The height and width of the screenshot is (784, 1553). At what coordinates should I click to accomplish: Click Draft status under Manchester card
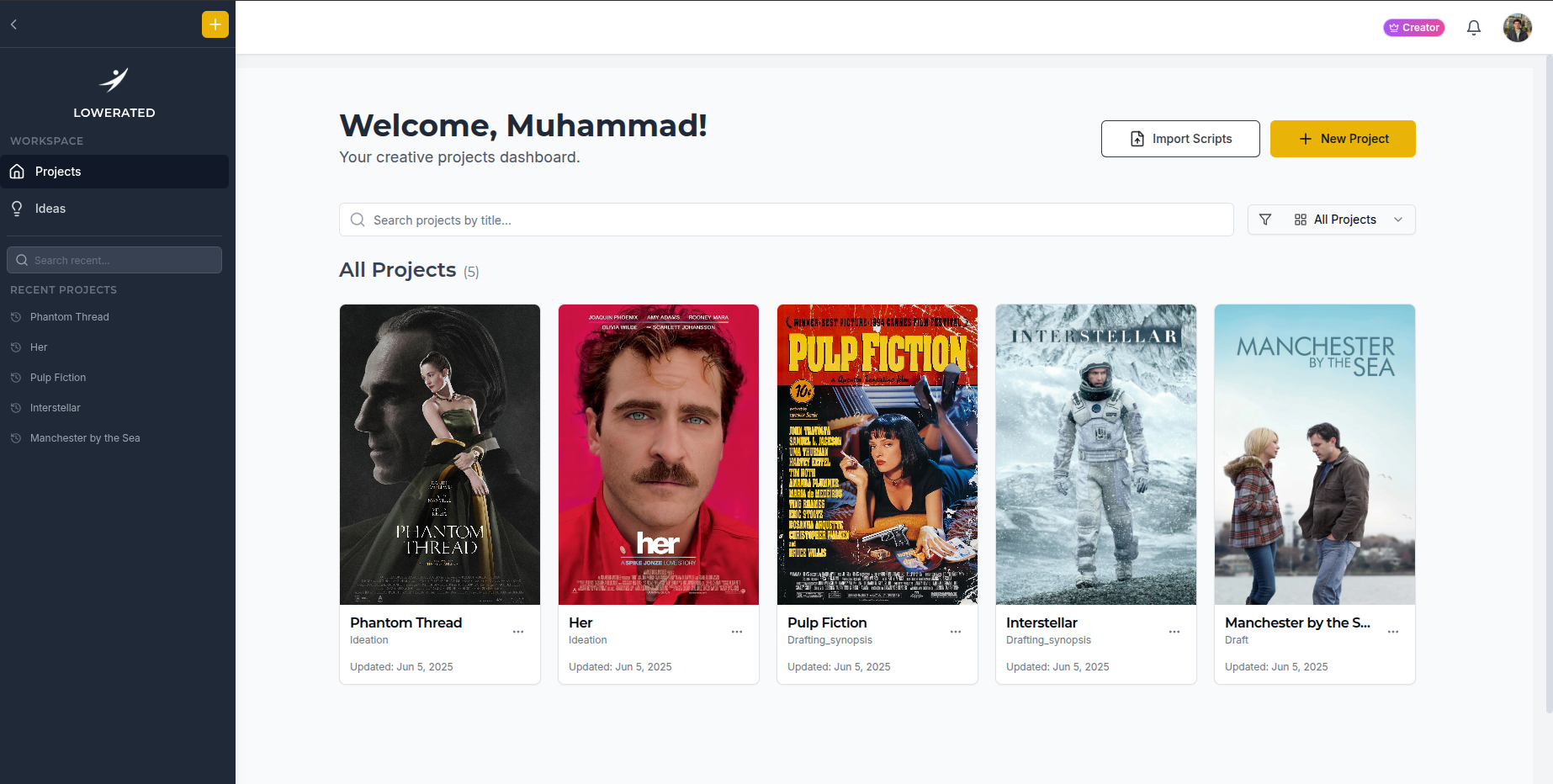pyautogui.click(x=1237, y=640)
